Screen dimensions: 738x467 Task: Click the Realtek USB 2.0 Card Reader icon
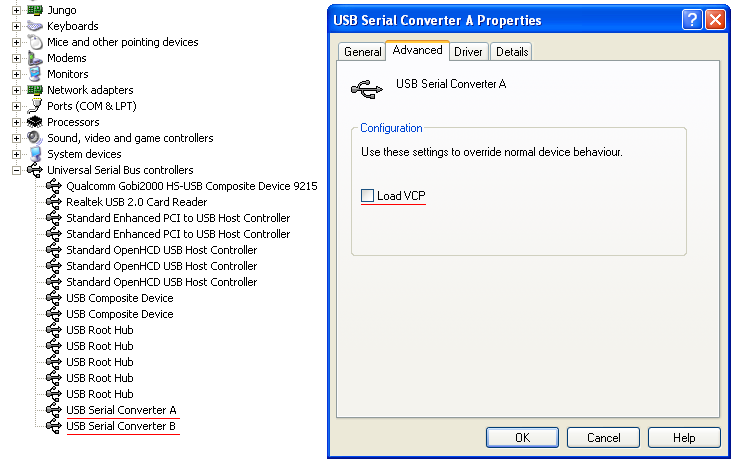point(54,202)
